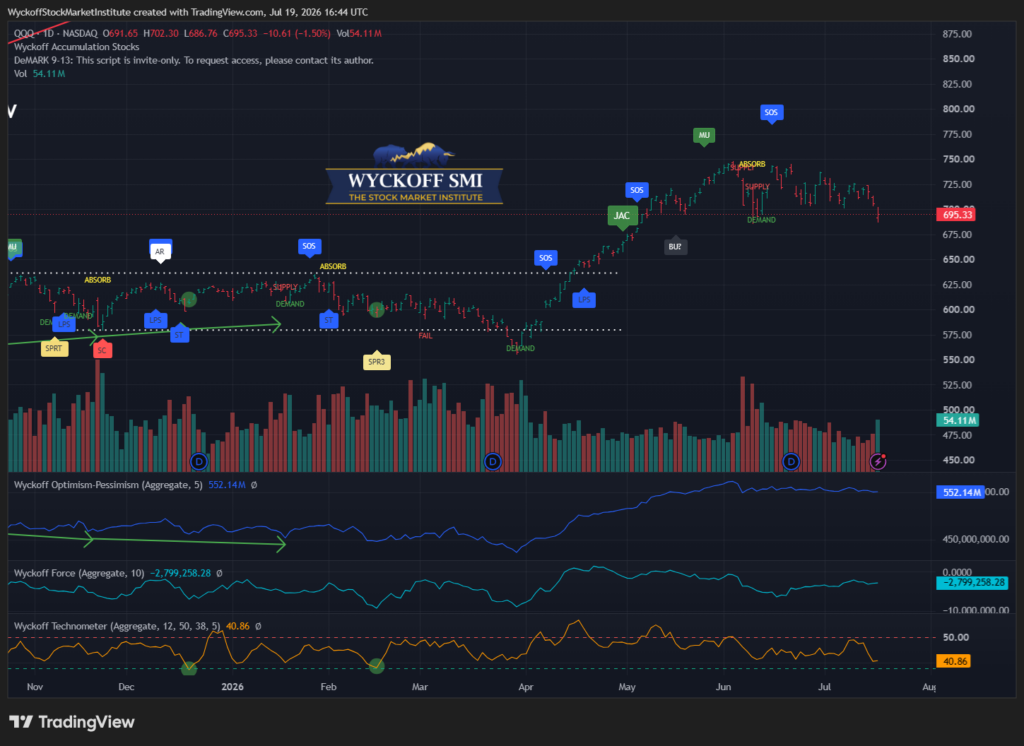The image size is (1024, 746).
Task: Click the SOS label near late January
Action: tap(310, 246)
